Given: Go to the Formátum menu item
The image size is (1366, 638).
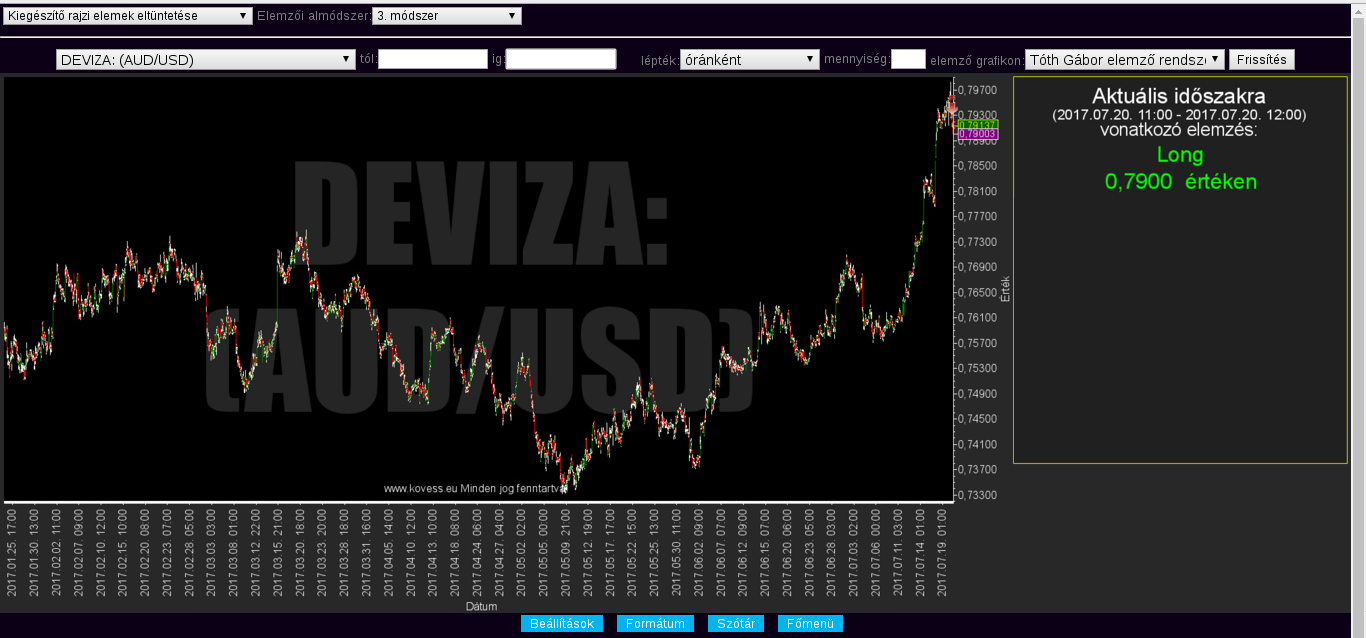Looking at the screenshot, I should 655,624.
